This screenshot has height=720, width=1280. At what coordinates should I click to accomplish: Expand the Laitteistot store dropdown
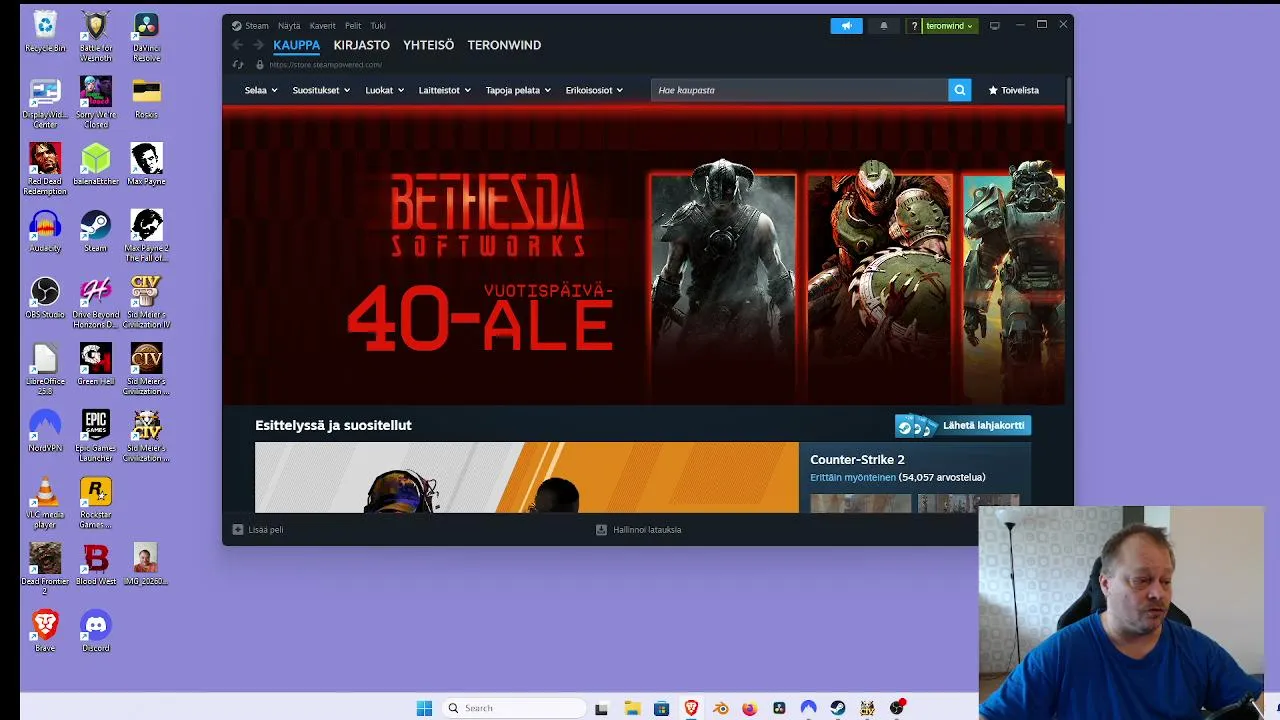[445, 90]
